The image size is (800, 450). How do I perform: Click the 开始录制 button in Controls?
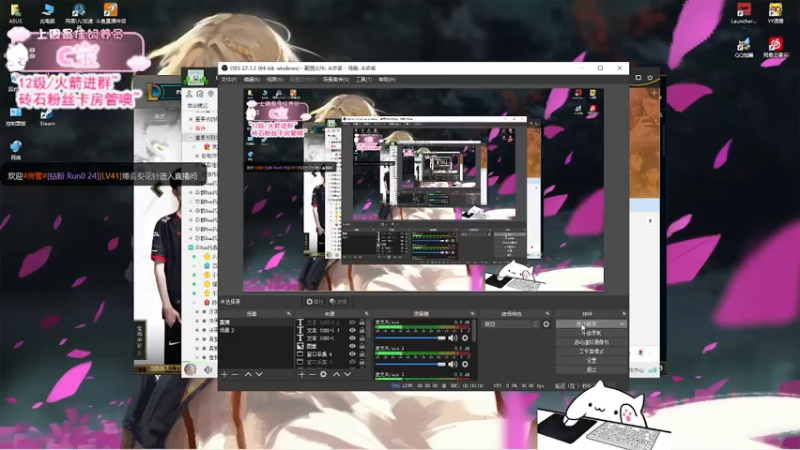click(x=591, y=333)
